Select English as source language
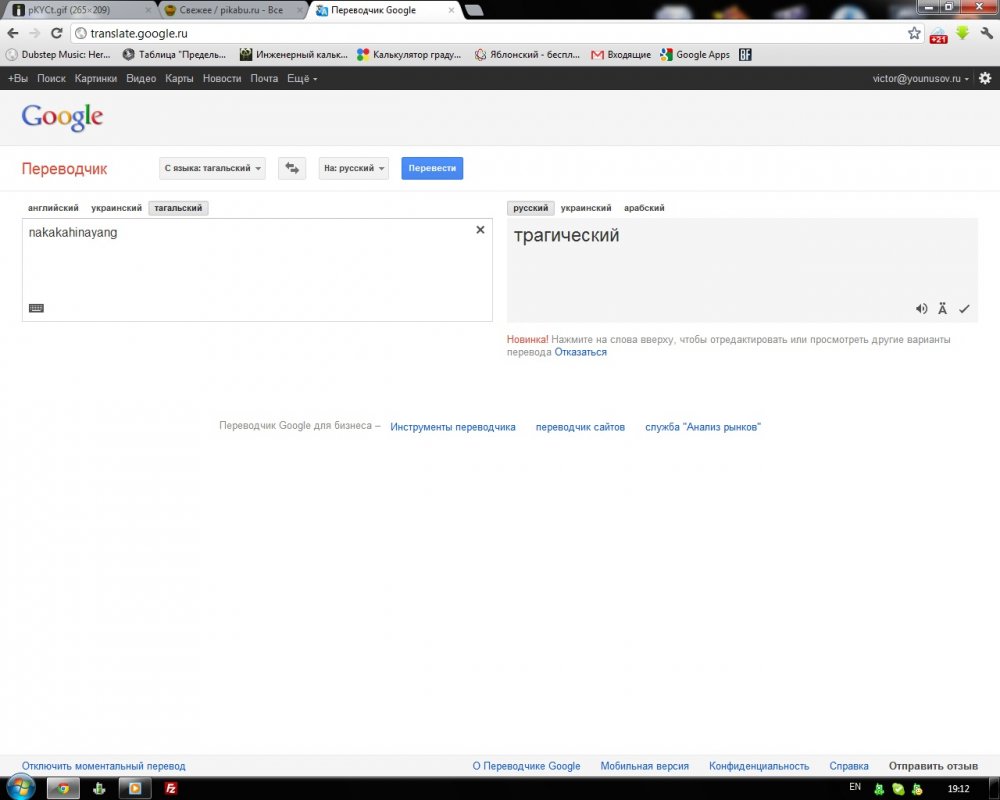Viewport: 1000px width, 800px height. [53, 208]
